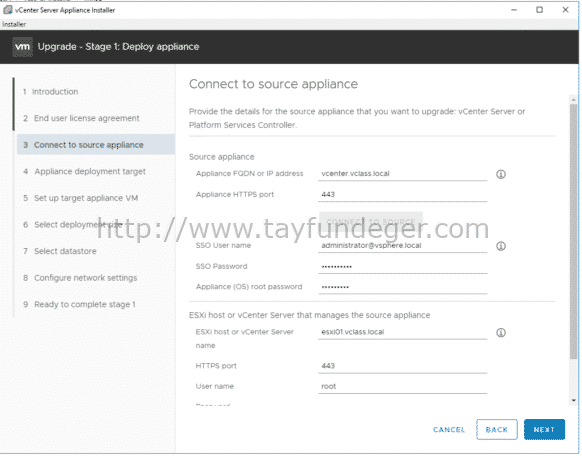Click the ESXi HTTPS port field

[x=402, y=366]
